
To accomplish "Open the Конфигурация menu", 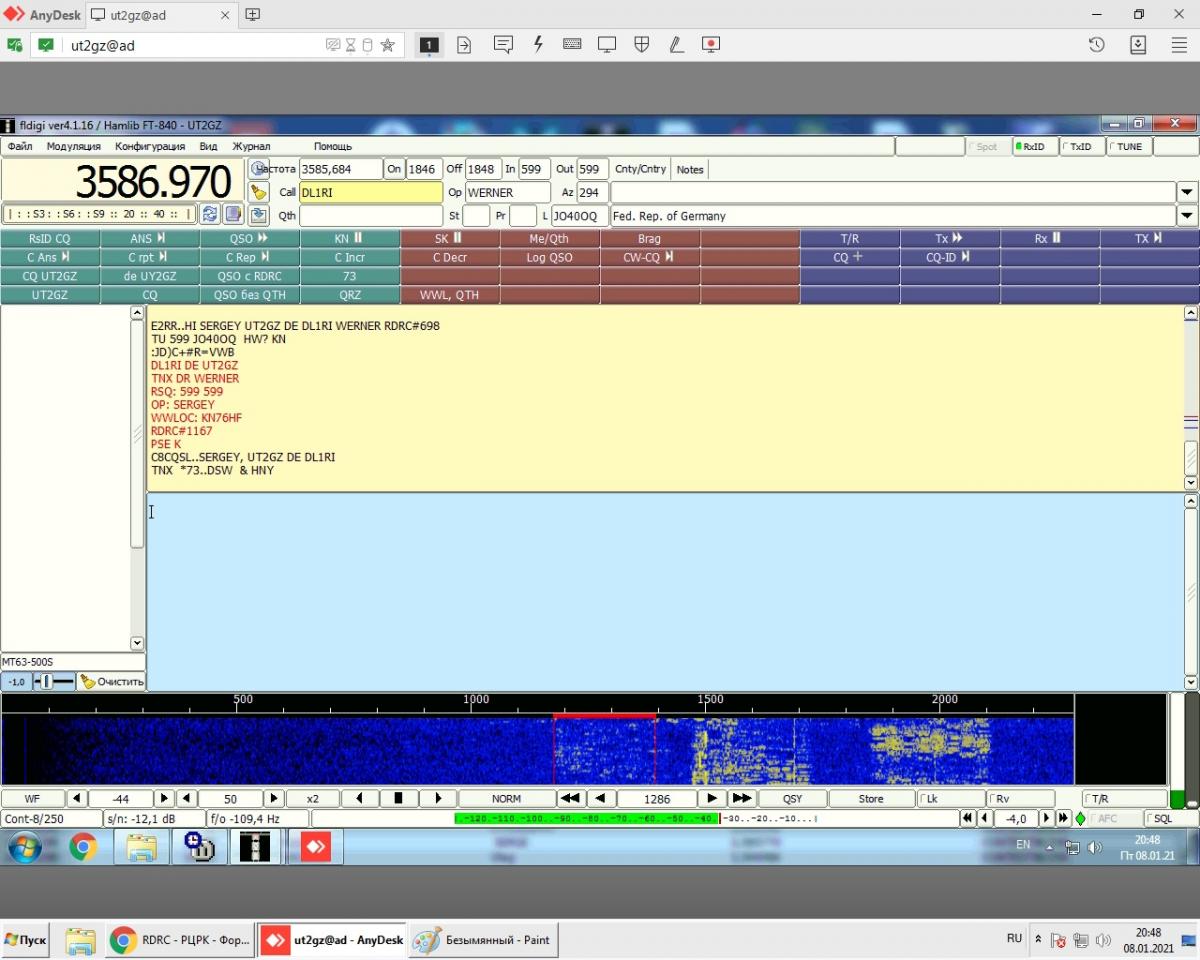I will pyautogui.click(x=150, y=147).
